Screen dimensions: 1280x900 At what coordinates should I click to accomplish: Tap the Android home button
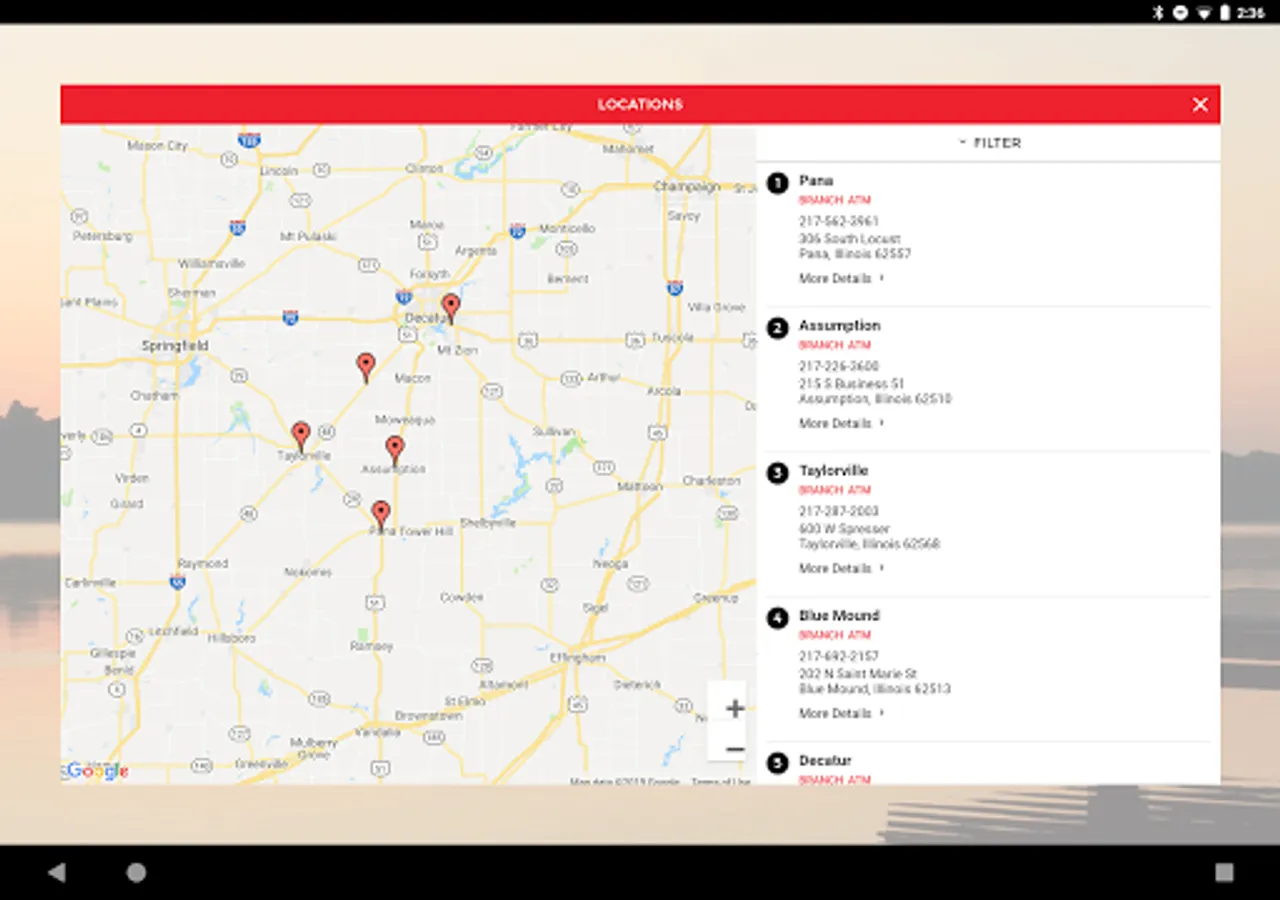click(136, 873)
